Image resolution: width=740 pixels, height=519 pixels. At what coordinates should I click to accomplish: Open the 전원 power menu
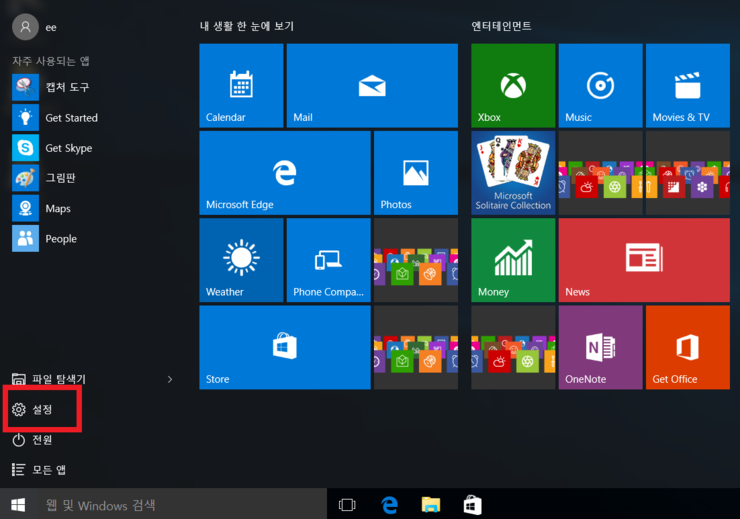point(32,440)
